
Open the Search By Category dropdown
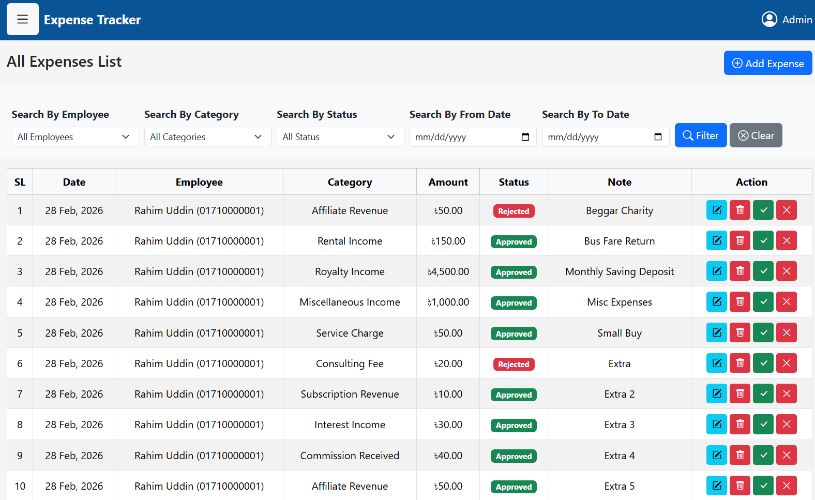(206, 137)
